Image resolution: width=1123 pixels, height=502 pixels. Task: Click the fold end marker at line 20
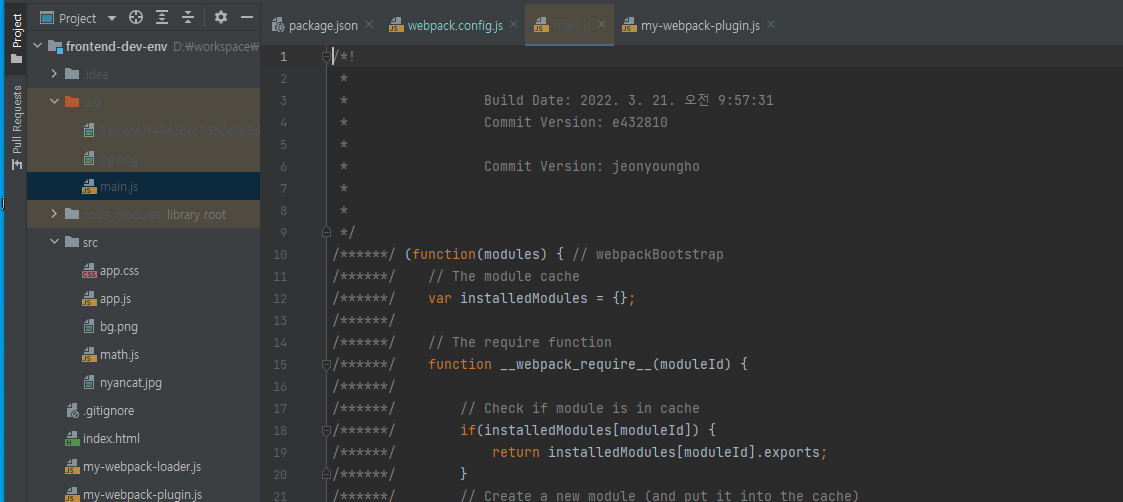click(327, 474)
